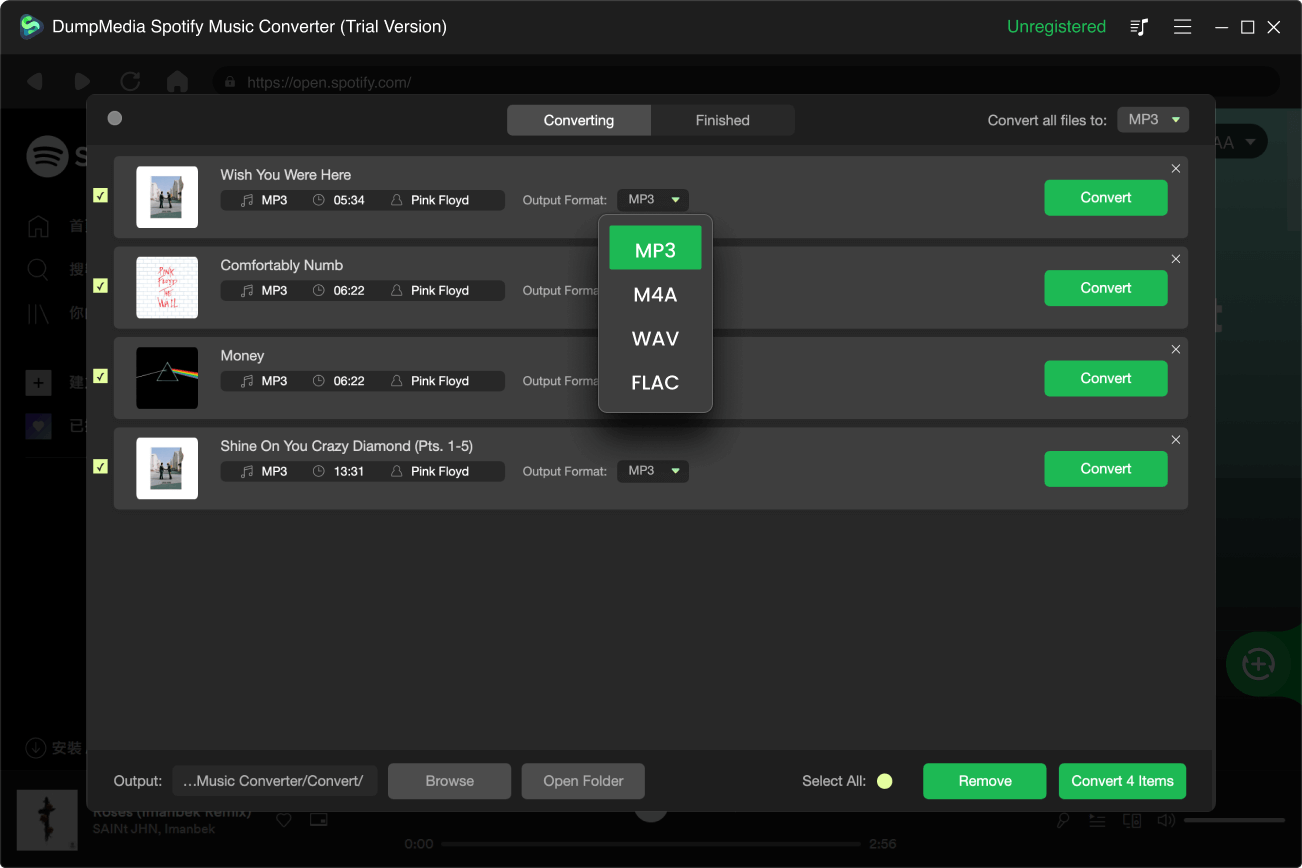The width and height of the screenshot is (1302, 868).
Task: Select FLAC from the open format dropdown
Action: tap(654, 382)
